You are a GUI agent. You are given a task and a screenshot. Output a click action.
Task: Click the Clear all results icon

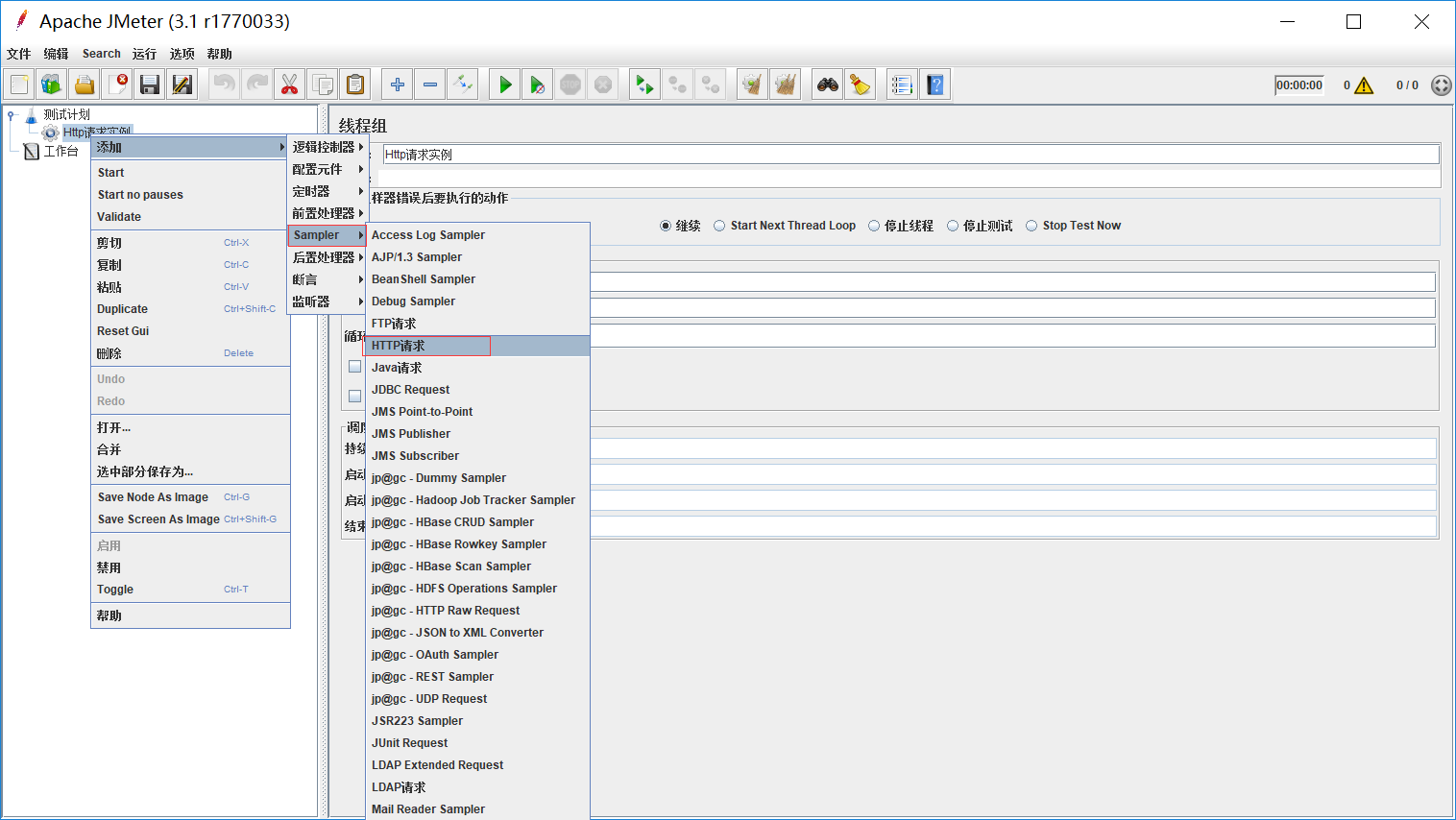pyautogui.click(x=785, y=84)
